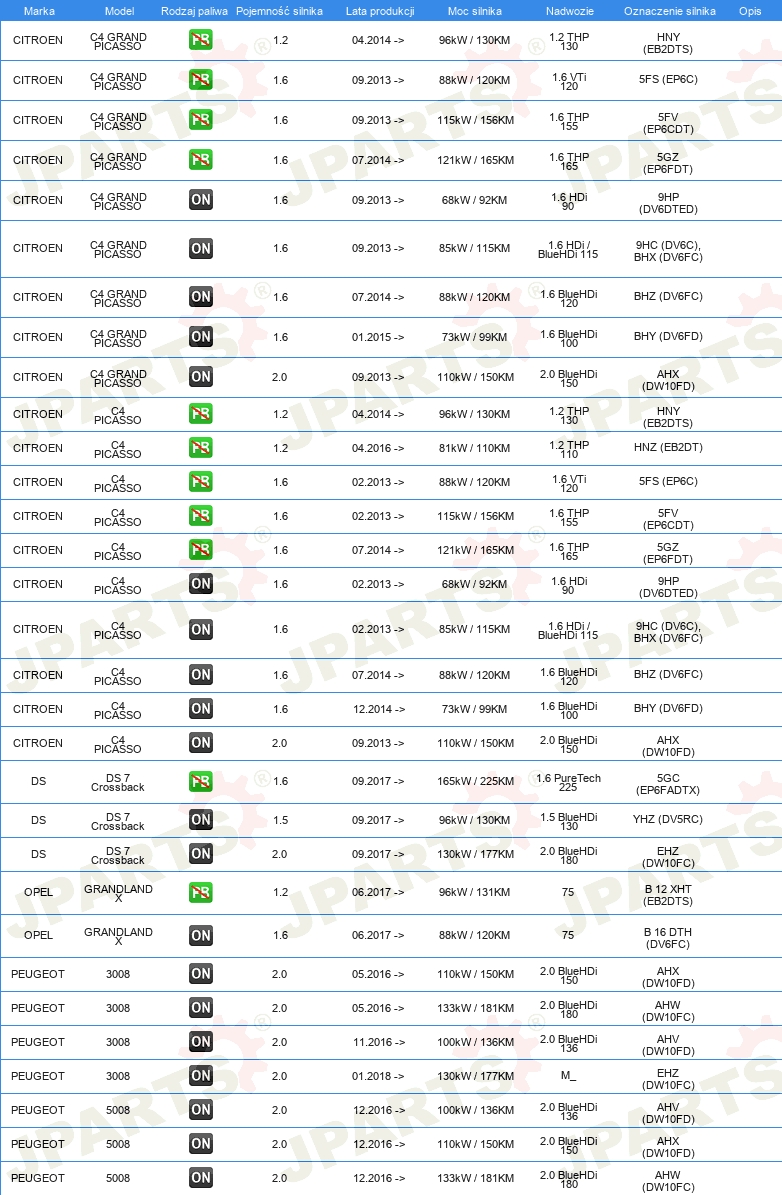Click petrol icon in DS 7 Crossback 165kW row
Screen dimensions: 782x1195
200,781
